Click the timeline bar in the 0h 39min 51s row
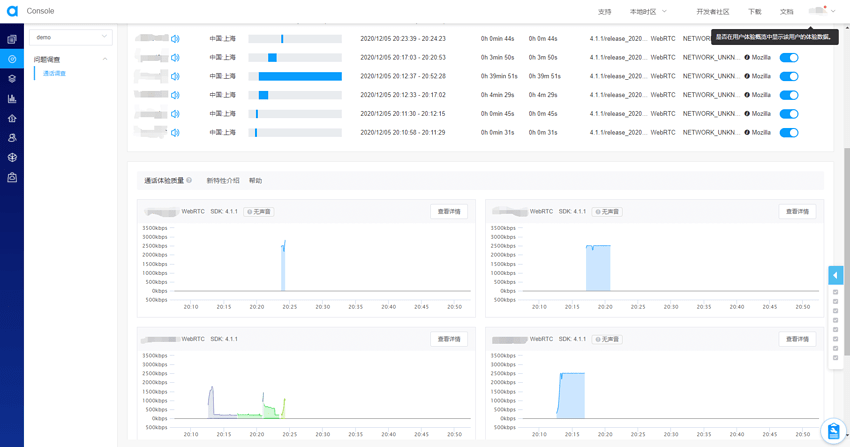The height and width of the screenshot is (447, 850). tap(295, 76)
